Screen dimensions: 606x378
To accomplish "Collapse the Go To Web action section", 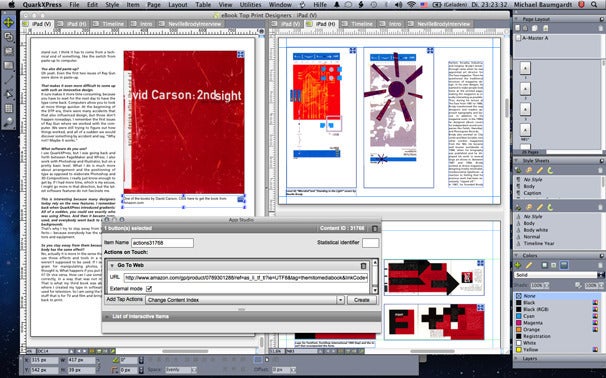I will 112,266.
